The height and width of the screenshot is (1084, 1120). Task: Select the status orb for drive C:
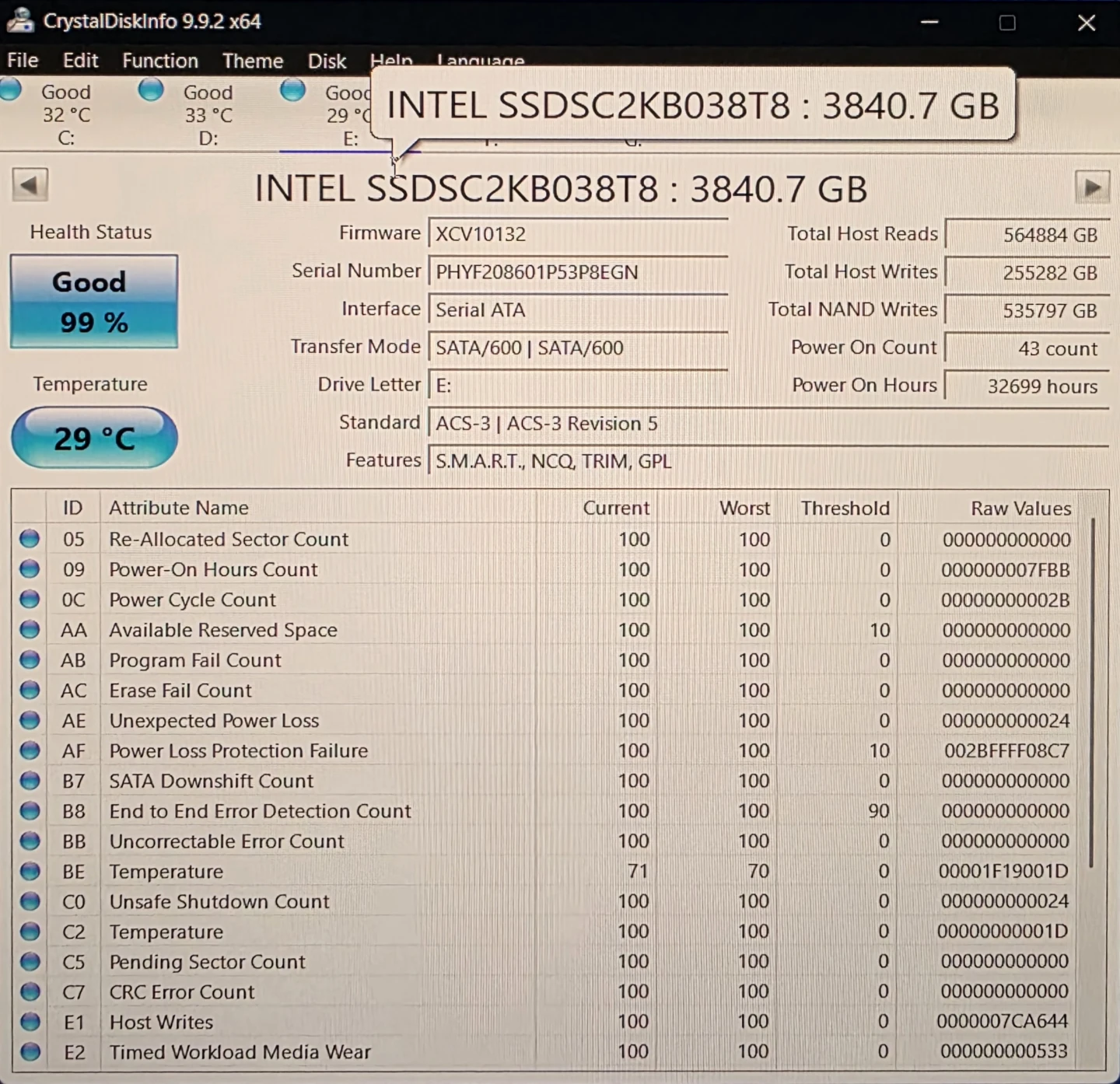click(11, 89)
